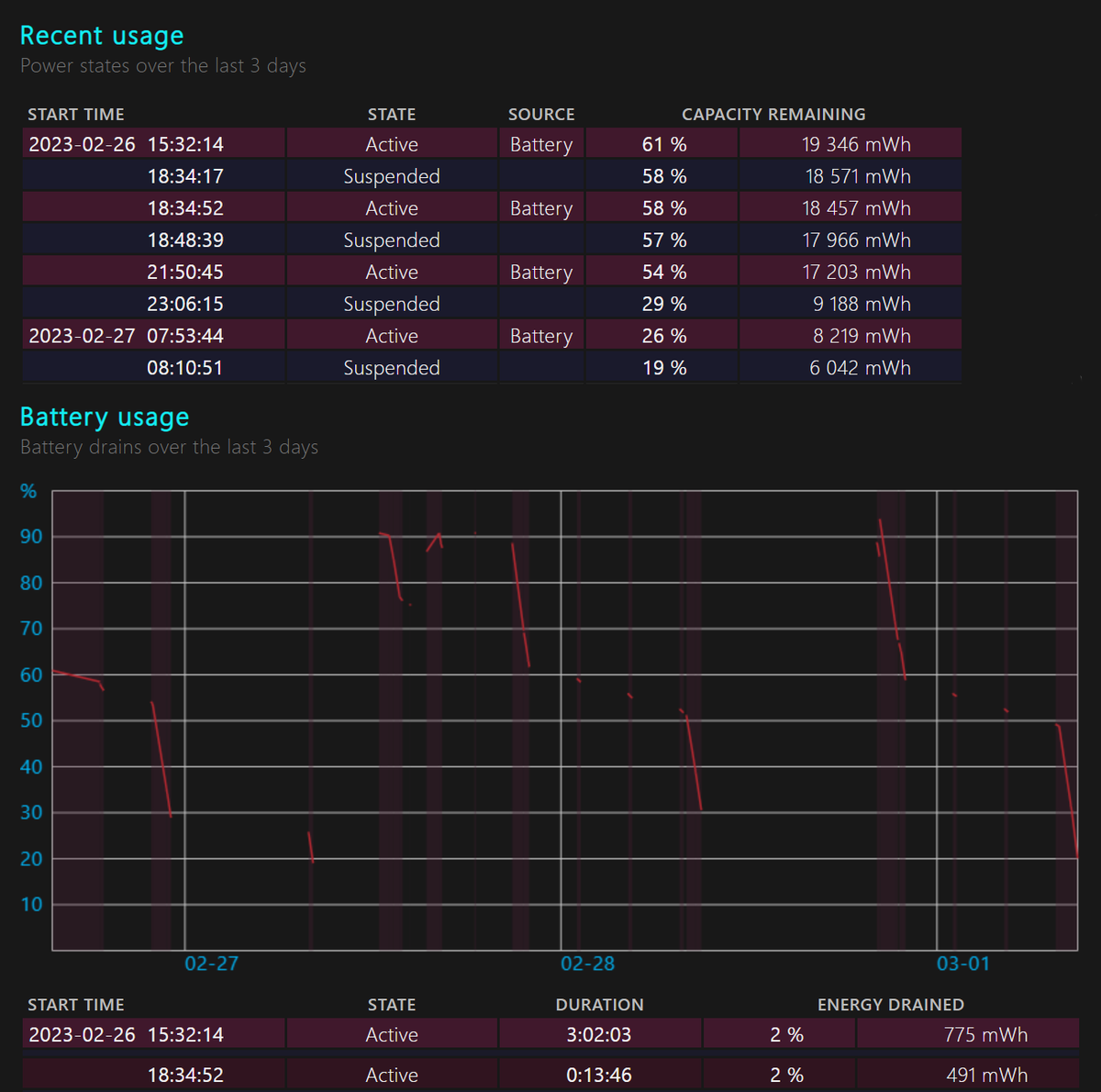Click the 02-27 date label on chart
The height and width of the screenshot is (1092, 1101).
coord(212,964)
